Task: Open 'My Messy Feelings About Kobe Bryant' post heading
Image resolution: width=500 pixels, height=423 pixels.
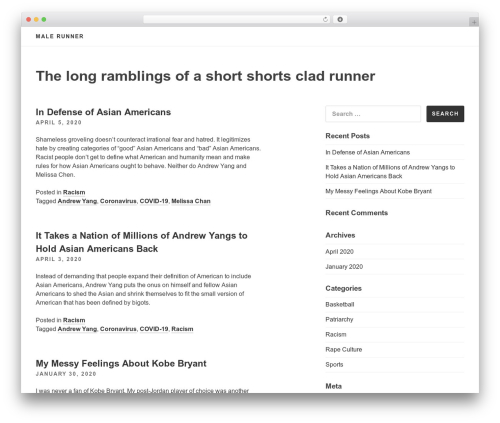Action: [x=121, y=363]
